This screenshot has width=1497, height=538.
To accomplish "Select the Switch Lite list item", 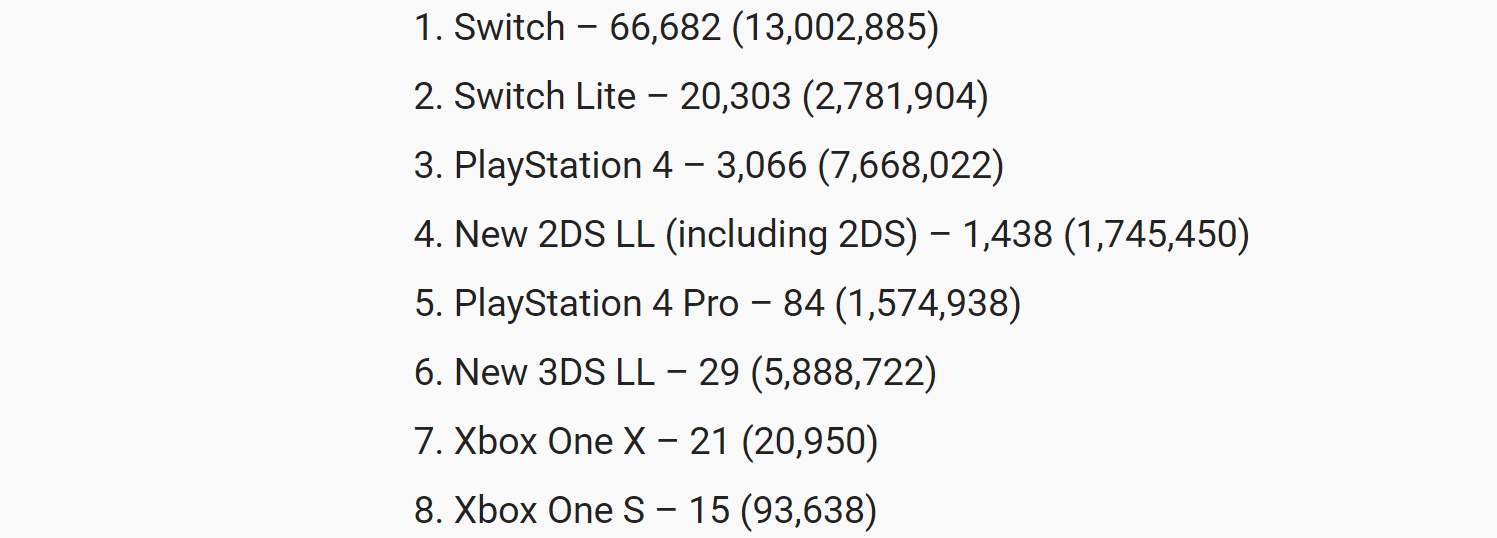I will coord(701,97).
